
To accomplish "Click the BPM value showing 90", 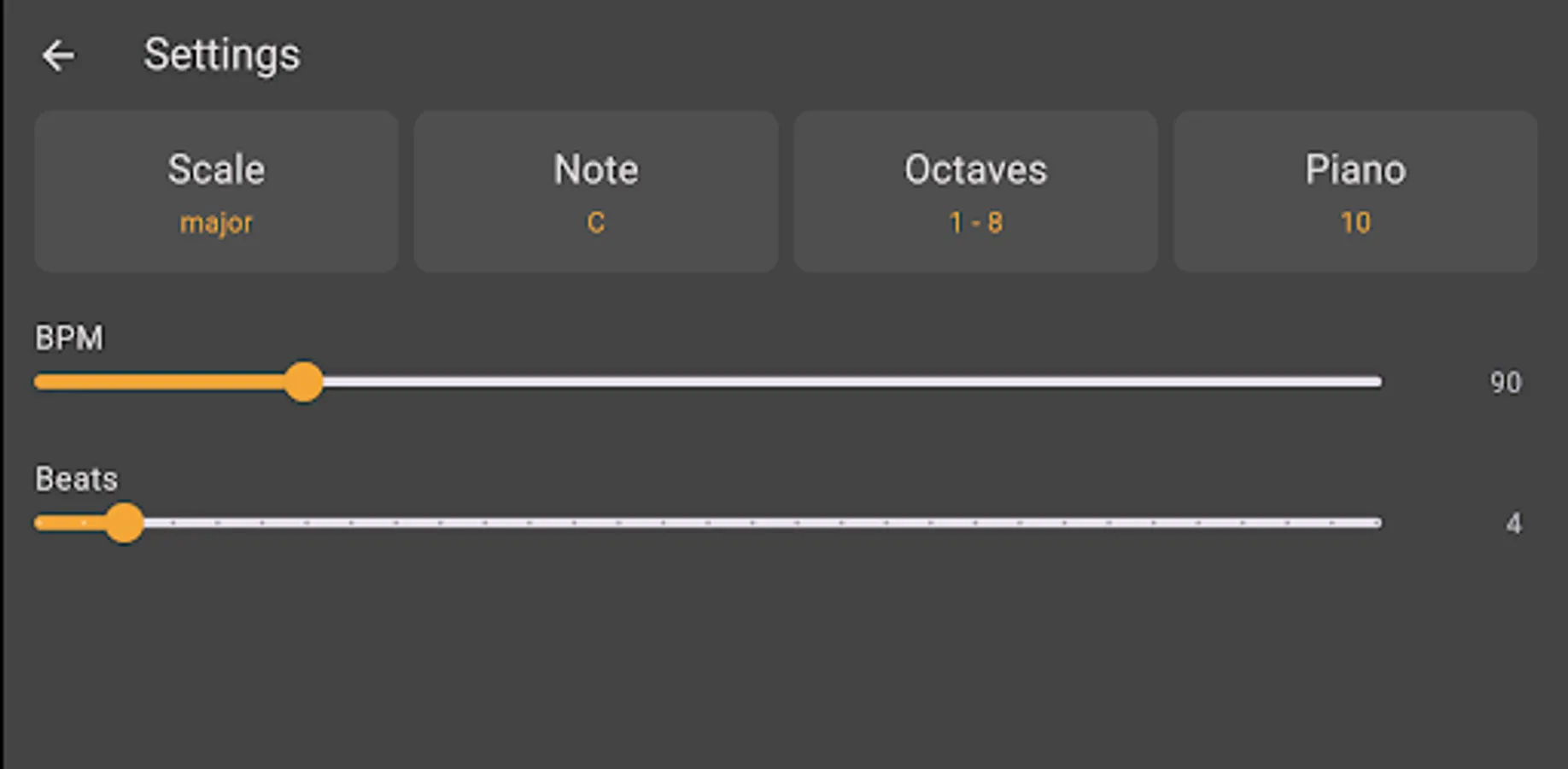I will pos(1507,383).
